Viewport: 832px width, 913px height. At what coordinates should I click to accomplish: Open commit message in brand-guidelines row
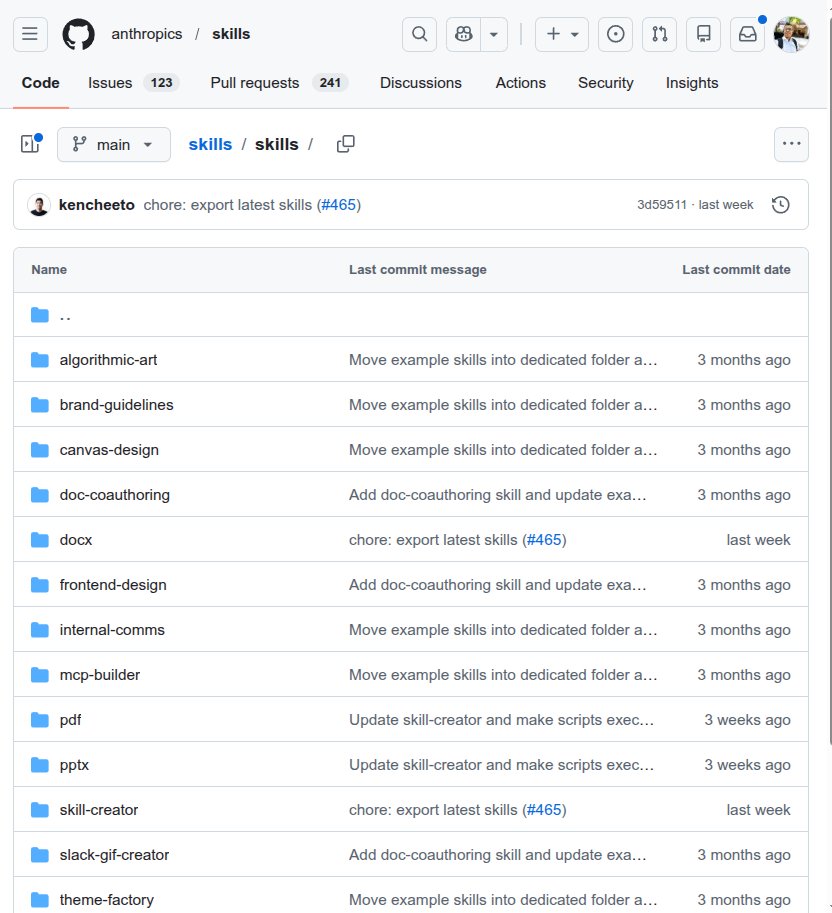pos(503,405)
